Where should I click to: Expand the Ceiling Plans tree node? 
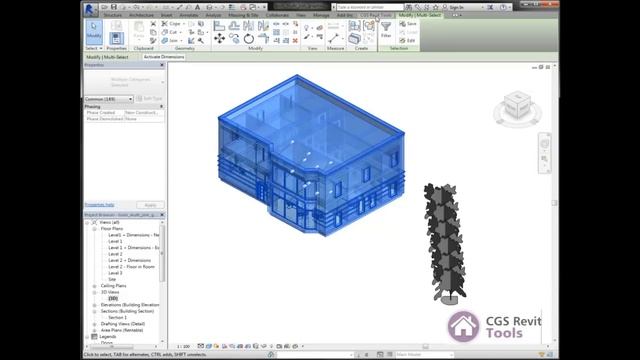pos(94,286)
